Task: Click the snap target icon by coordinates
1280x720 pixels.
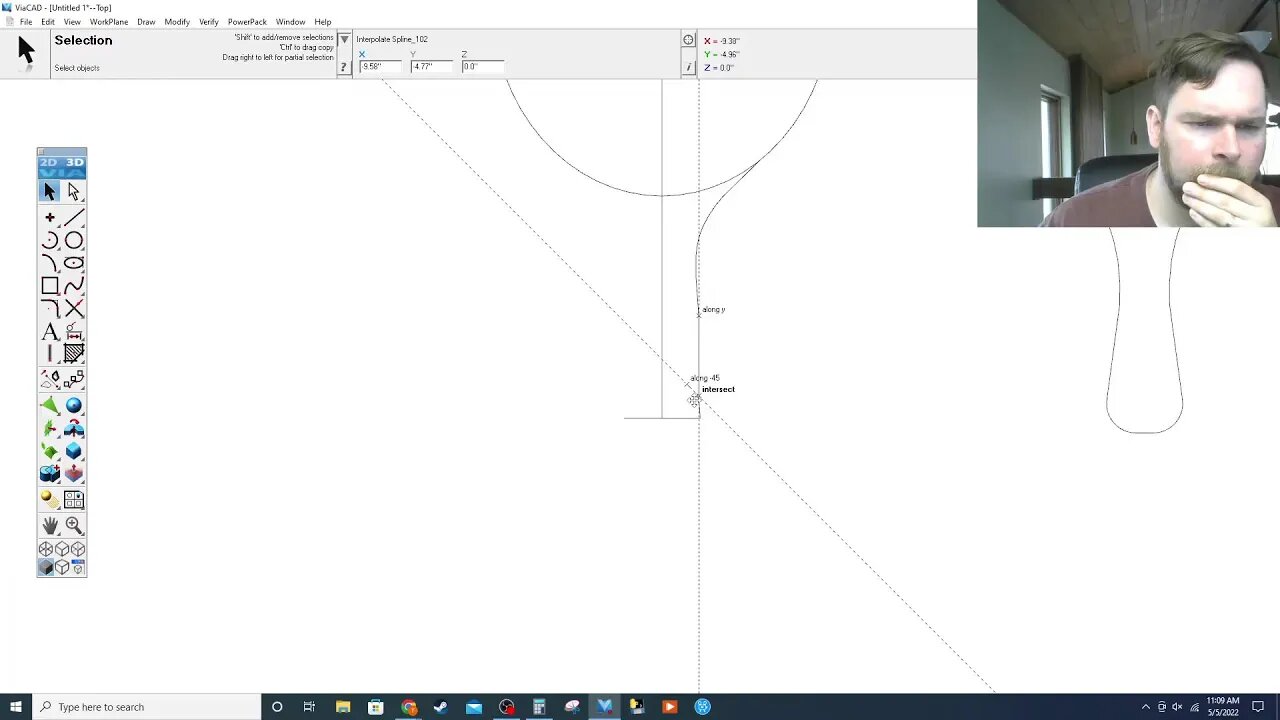Action: (688, 40)
